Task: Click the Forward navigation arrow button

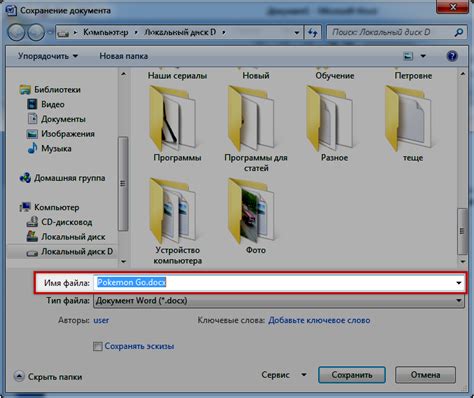Action: 35,33
